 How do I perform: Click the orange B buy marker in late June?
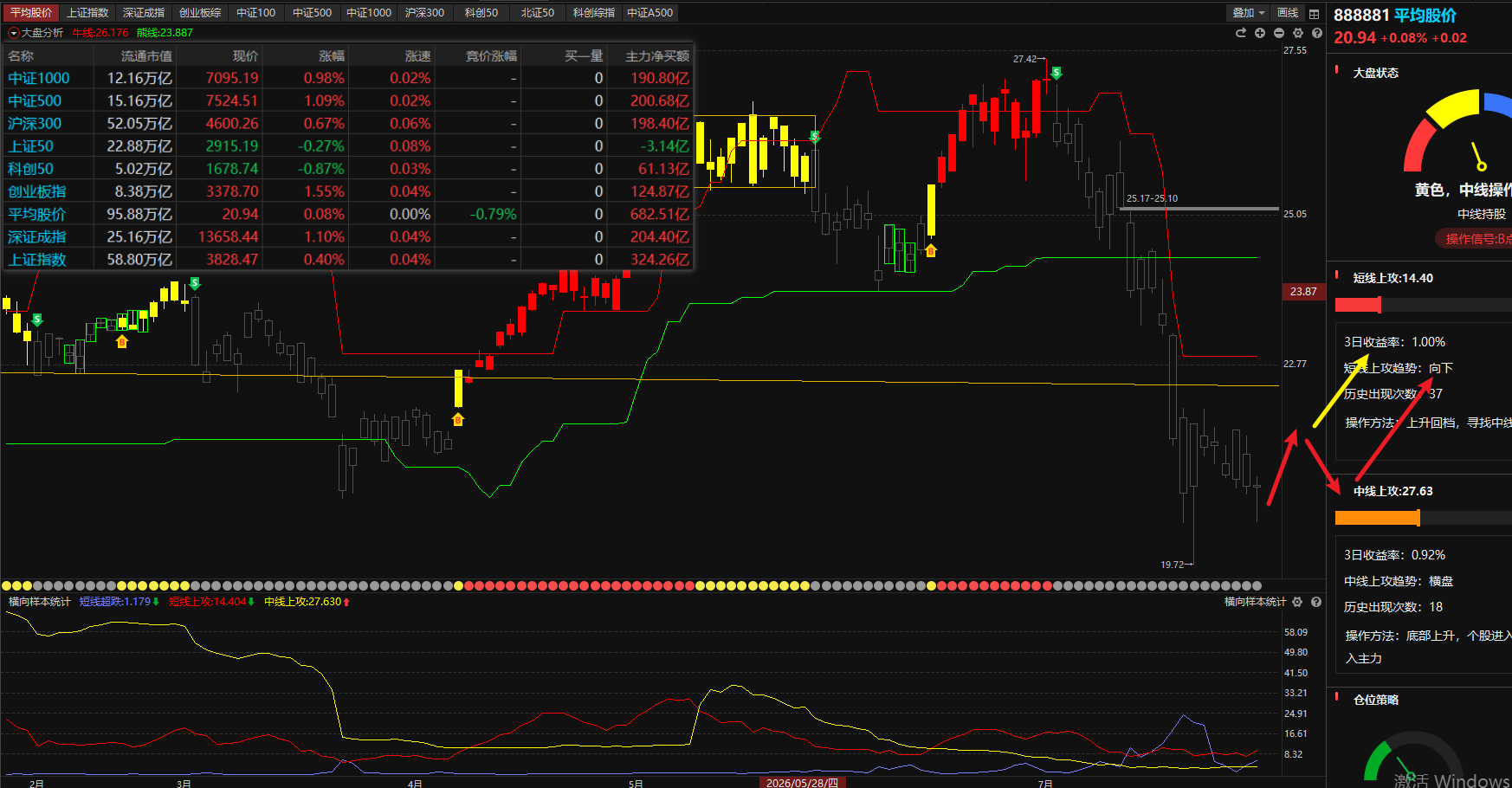point(931,251)
